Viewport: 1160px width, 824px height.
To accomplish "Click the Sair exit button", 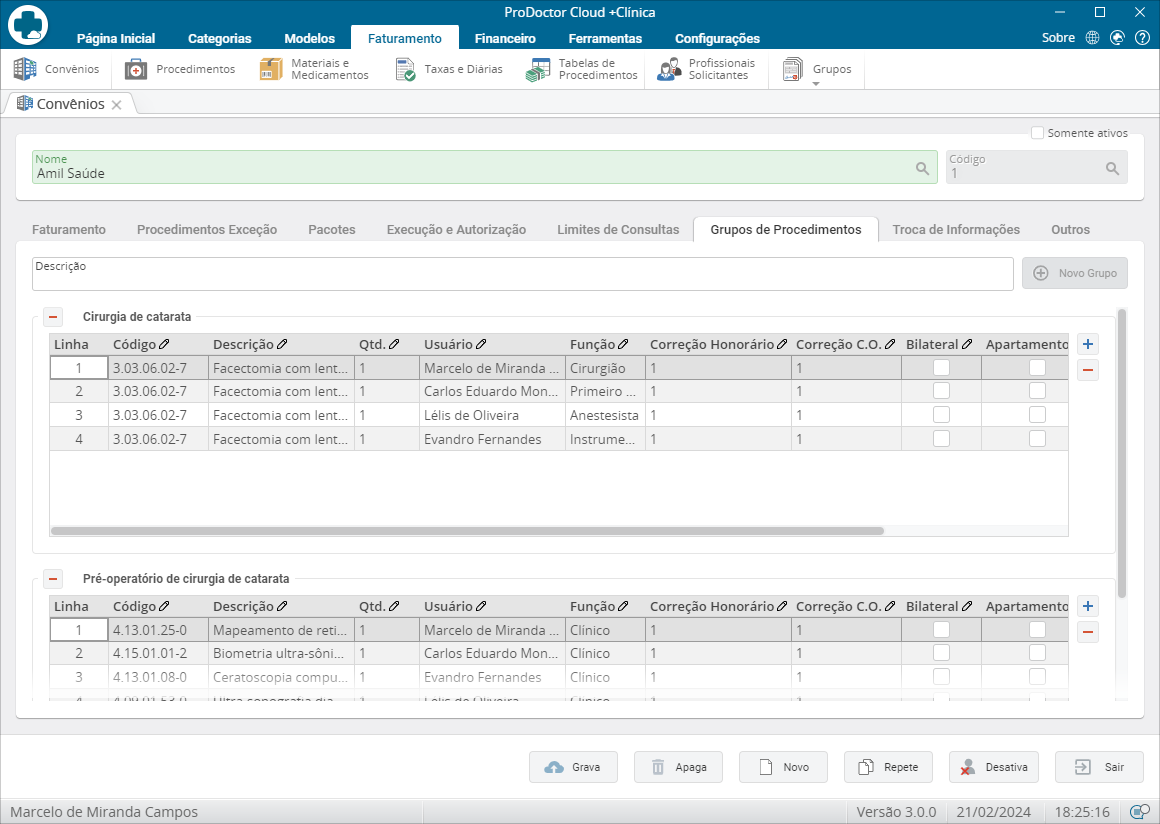I will tap(1099, 767).
